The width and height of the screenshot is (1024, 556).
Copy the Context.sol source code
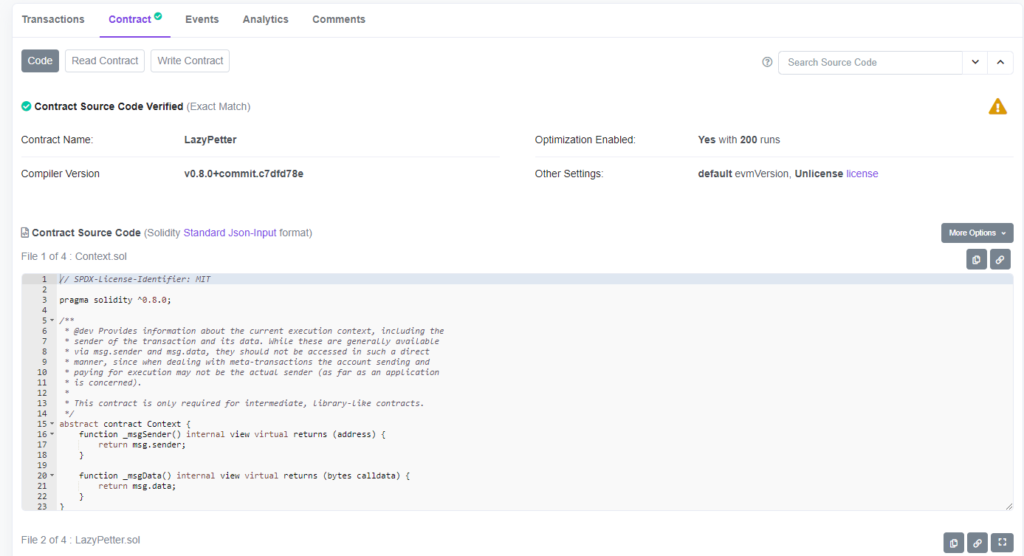tap(976, 260)
